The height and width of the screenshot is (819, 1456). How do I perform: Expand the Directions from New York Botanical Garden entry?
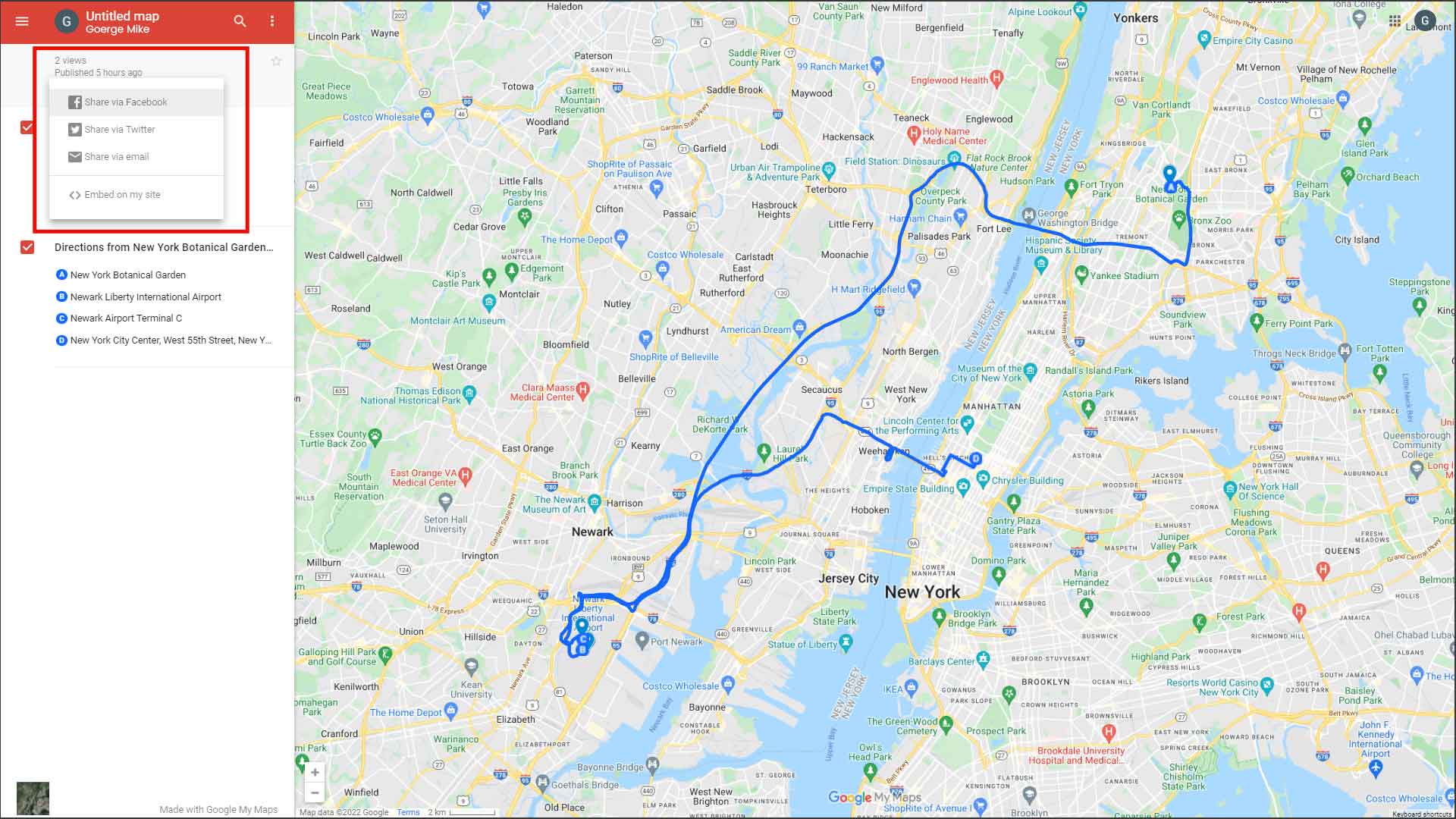click(163, 247)
